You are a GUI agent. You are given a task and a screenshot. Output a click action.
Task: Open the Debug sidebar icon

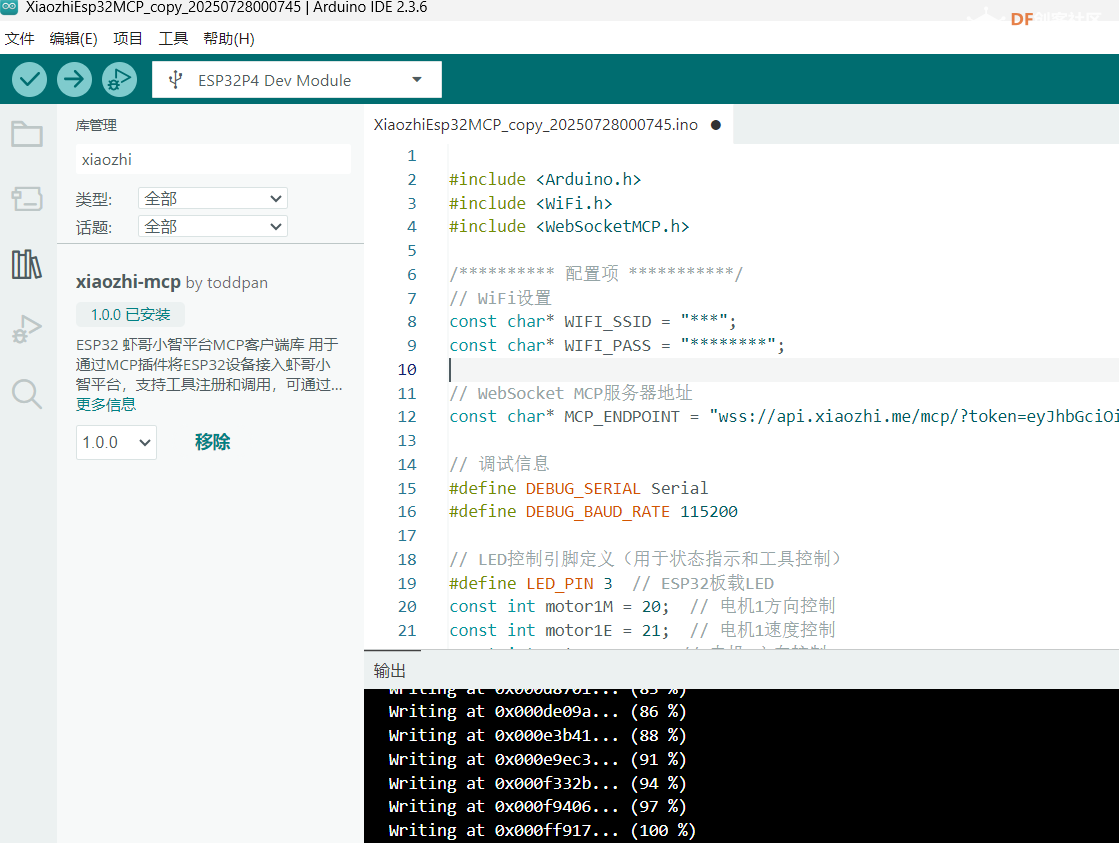[x=27, y=329]
